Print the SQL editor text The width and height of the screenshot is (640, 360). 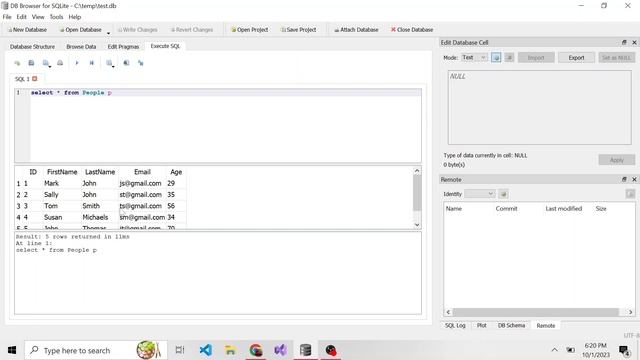(x=60, y=63)
